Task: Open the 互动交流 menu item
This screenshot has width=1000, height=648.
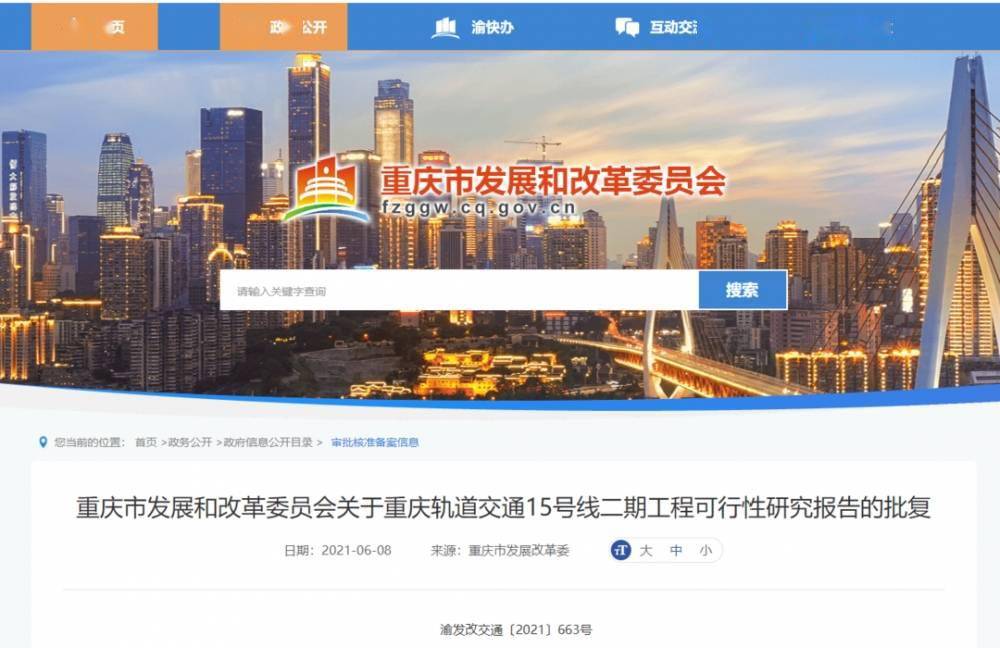Action: click(673, 27)
